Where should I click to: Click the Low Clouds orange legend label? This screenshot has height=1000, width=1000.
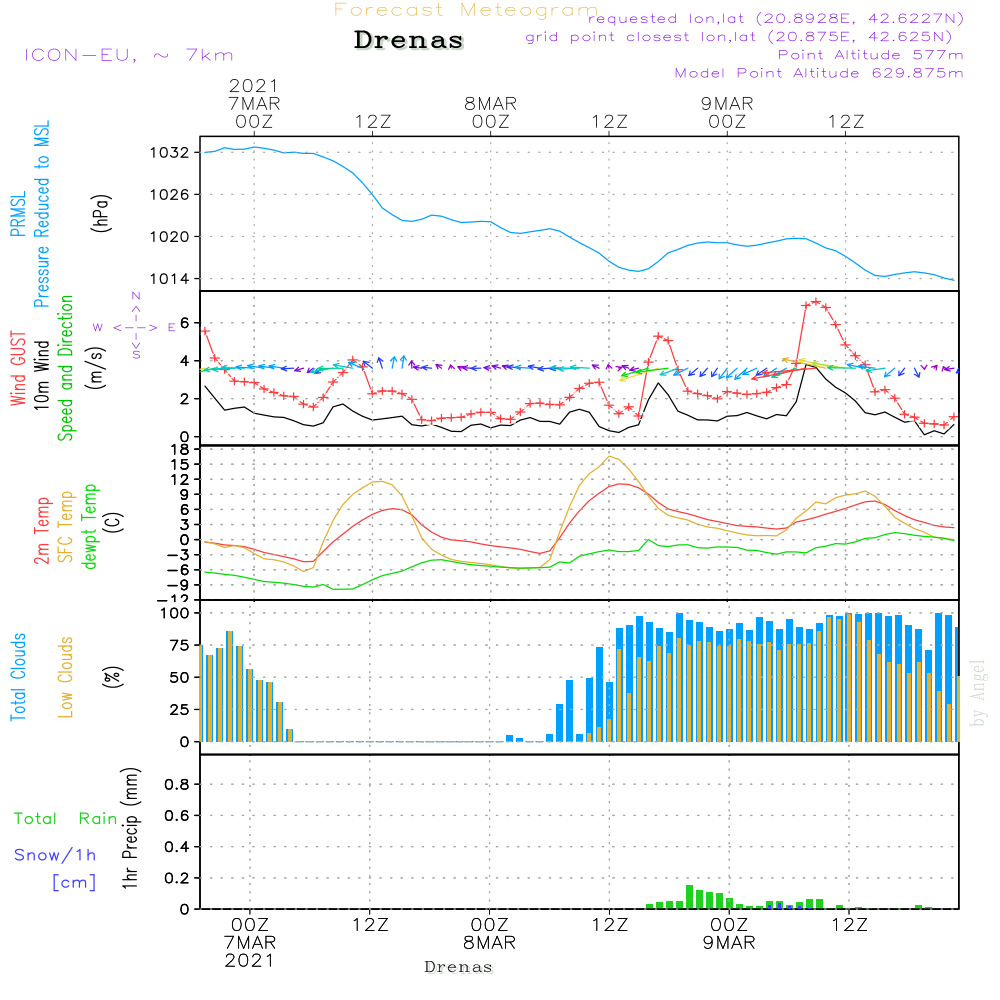(66, 677)
